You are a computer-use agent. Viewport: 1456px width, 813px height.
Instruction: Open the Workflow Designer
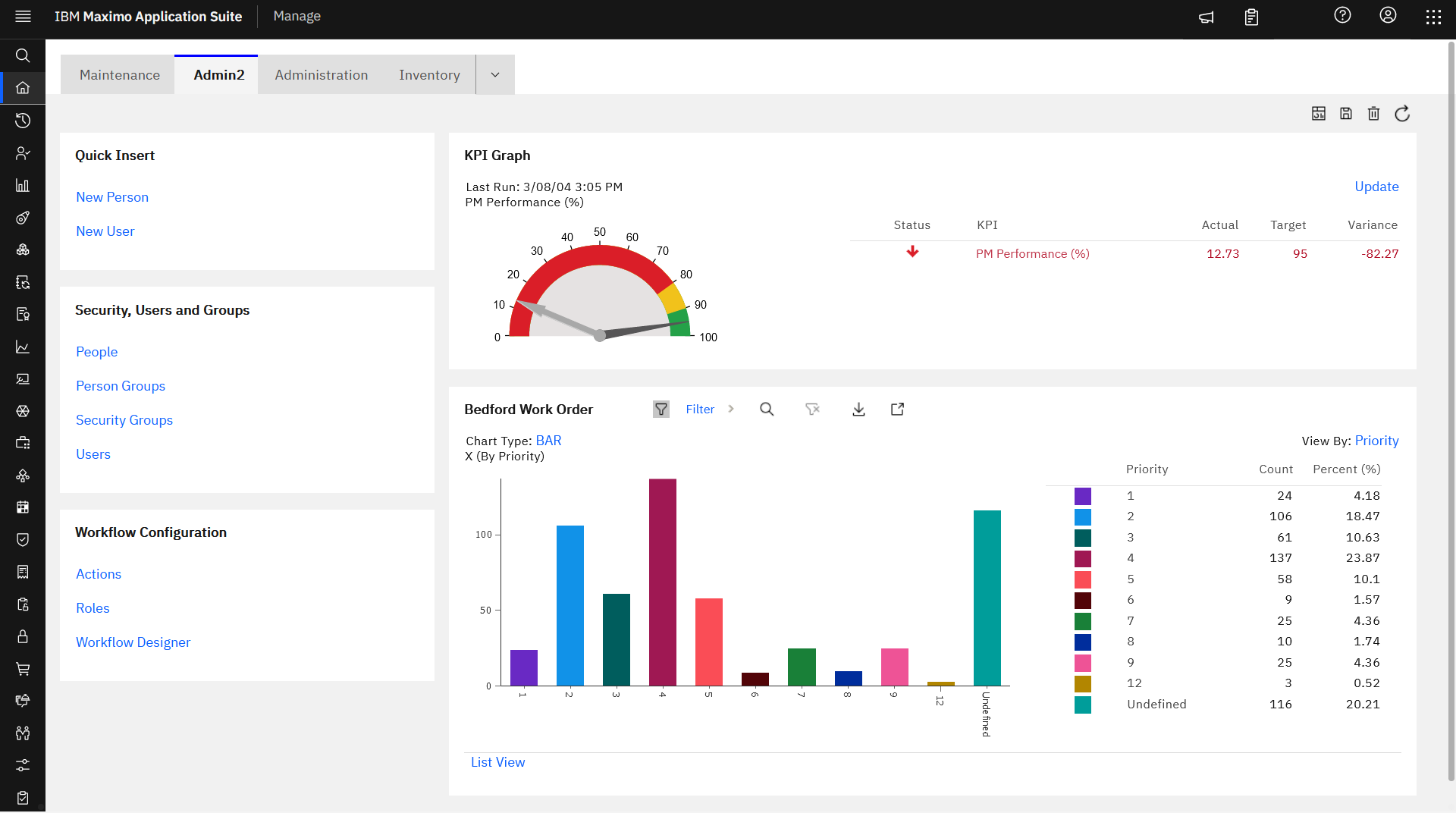pos(133,642)
